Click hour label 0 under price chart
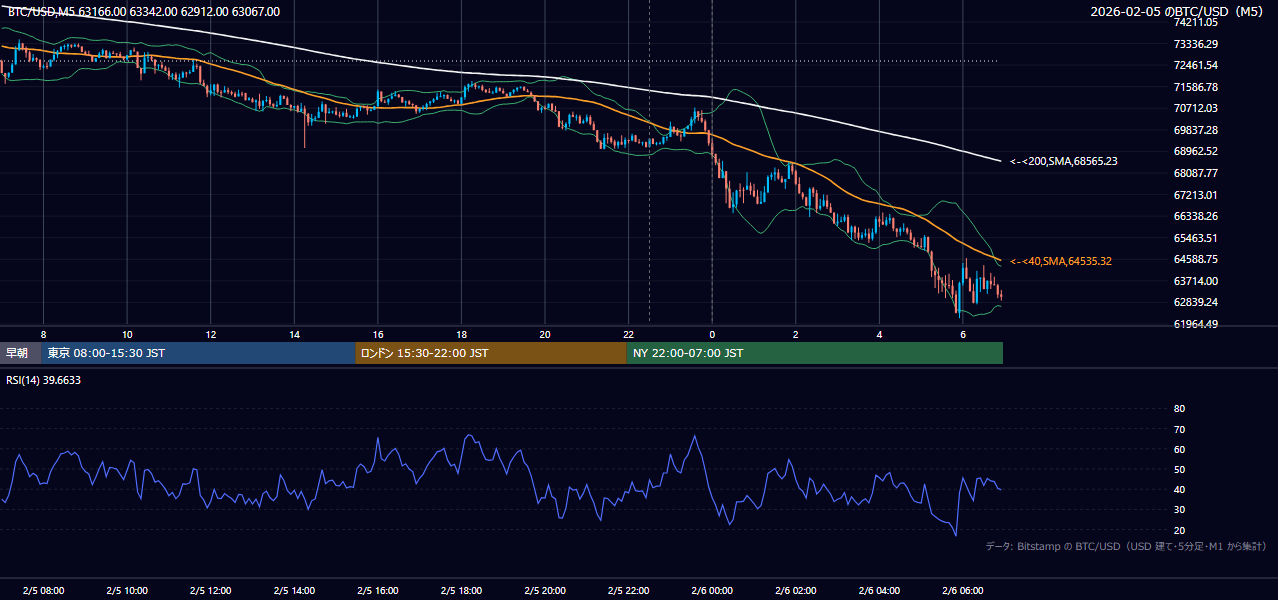The width and height of the screenshot is (1278, 600). 712,334
